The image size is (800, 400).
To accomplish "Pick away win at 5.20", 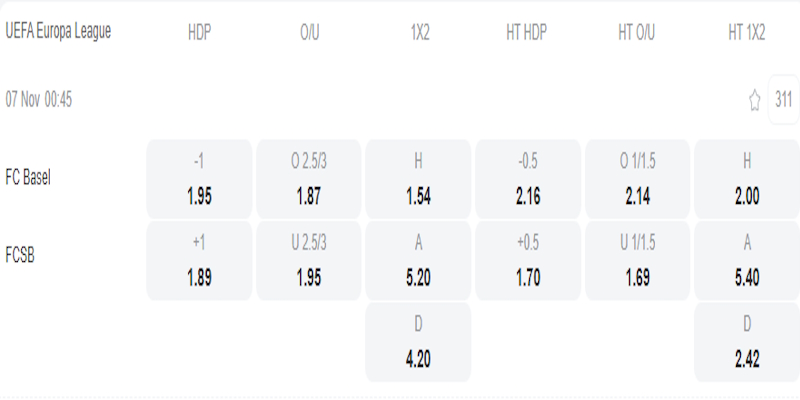I will (x=419, y=261).
